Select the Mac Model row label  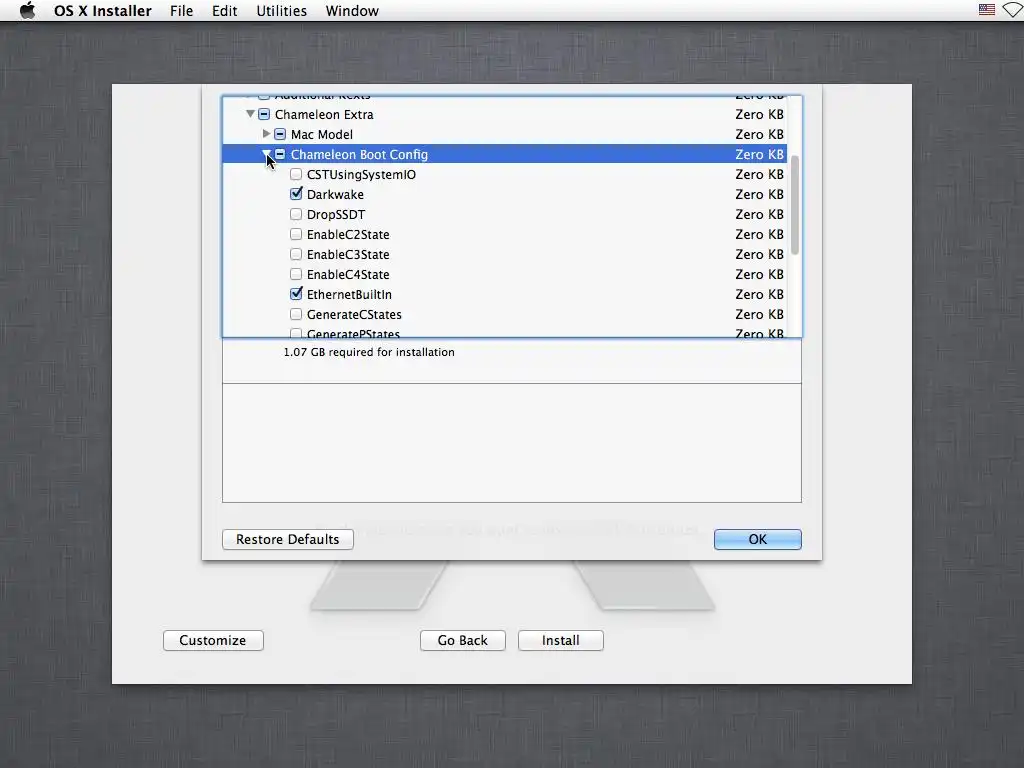321,135
